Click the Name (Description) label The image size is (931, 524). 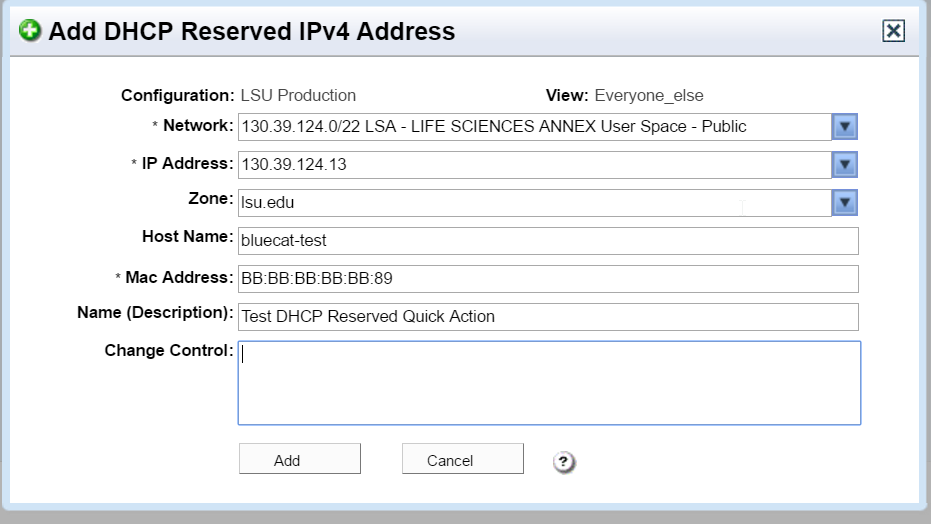[155, 313]
